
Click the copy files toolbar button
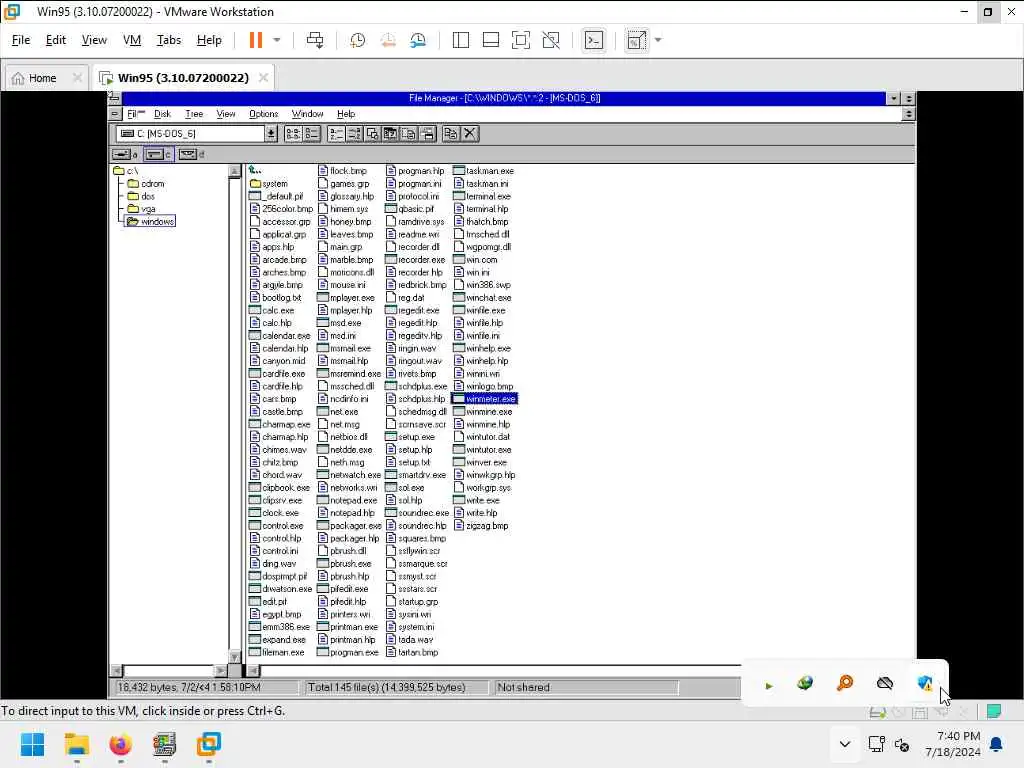pyautogui.click(x=451, y=134)
